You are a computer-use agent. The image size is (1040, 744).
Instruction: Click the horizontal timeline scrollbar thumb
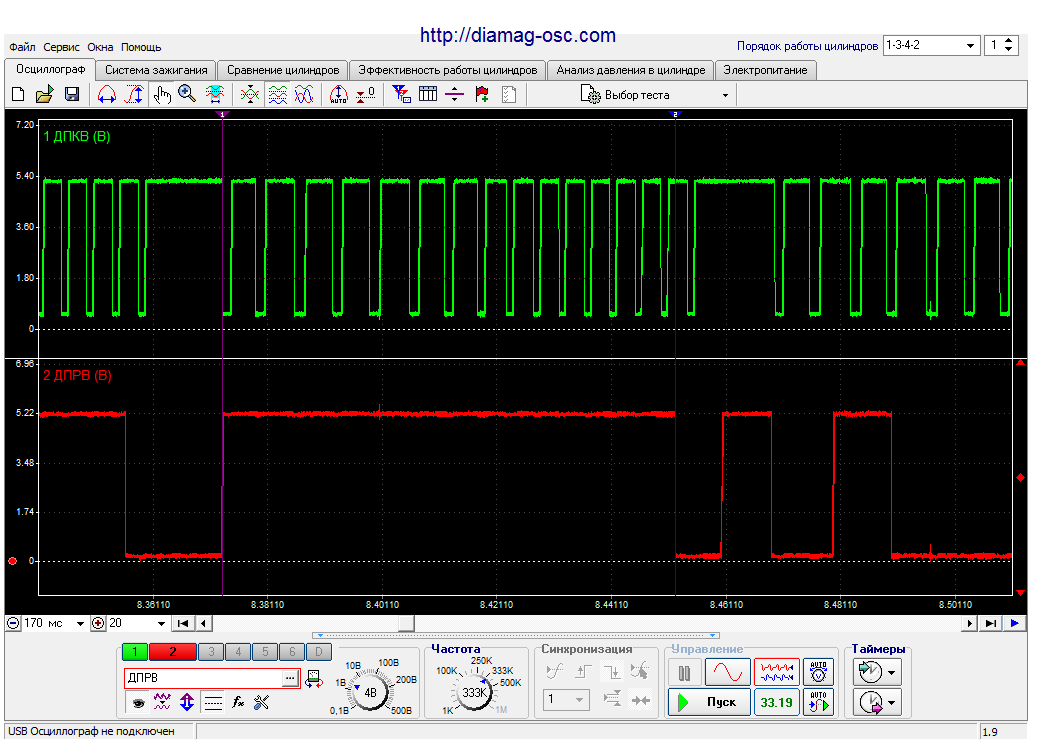406,623
